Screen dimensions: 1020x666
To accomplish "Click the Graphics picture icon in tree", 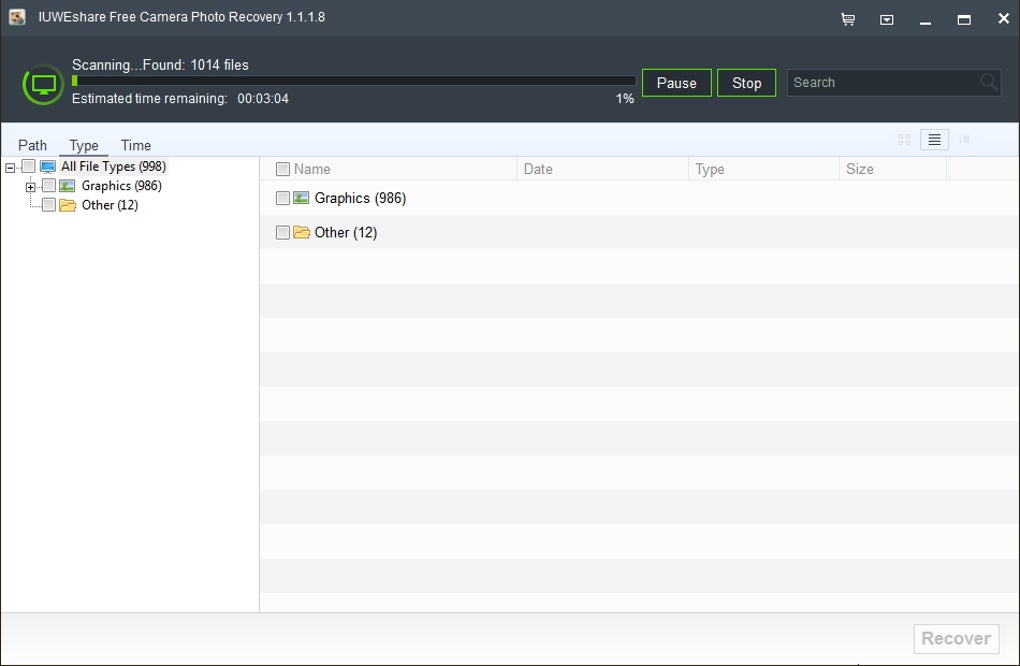I will [68, 186].
